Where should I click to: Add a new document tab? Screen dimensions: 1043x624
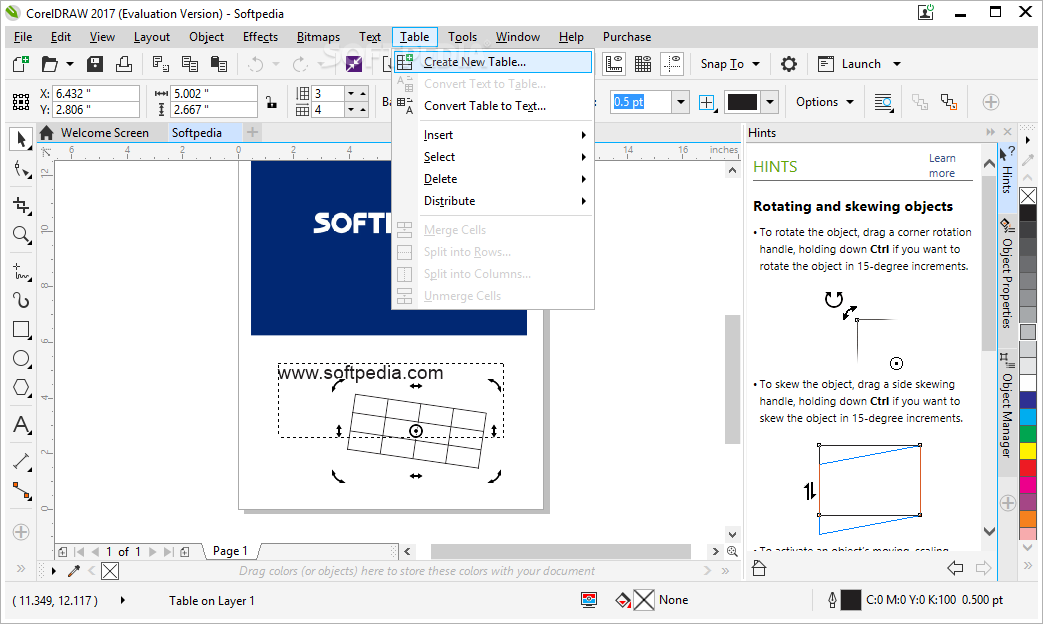pos(252,132)
